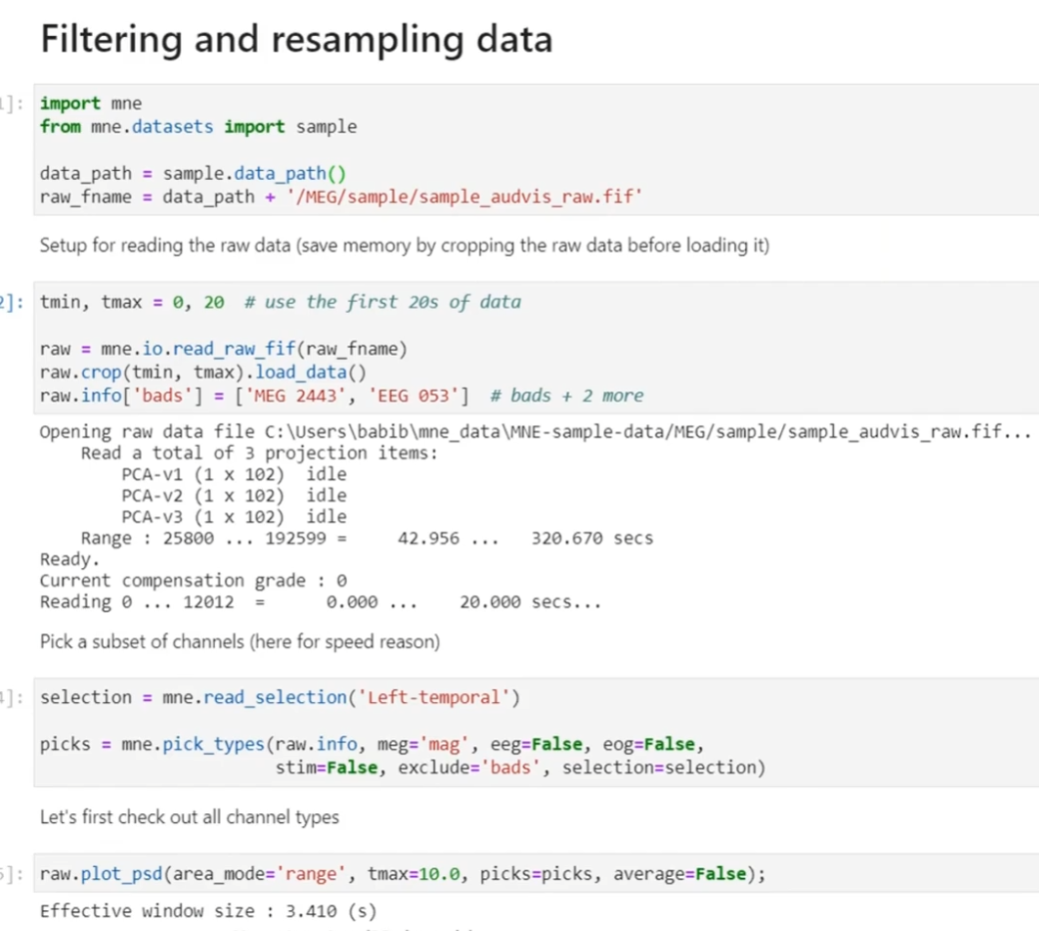Click the mne.pick_types code line
1039x931 pixels.
coord(371,744)
